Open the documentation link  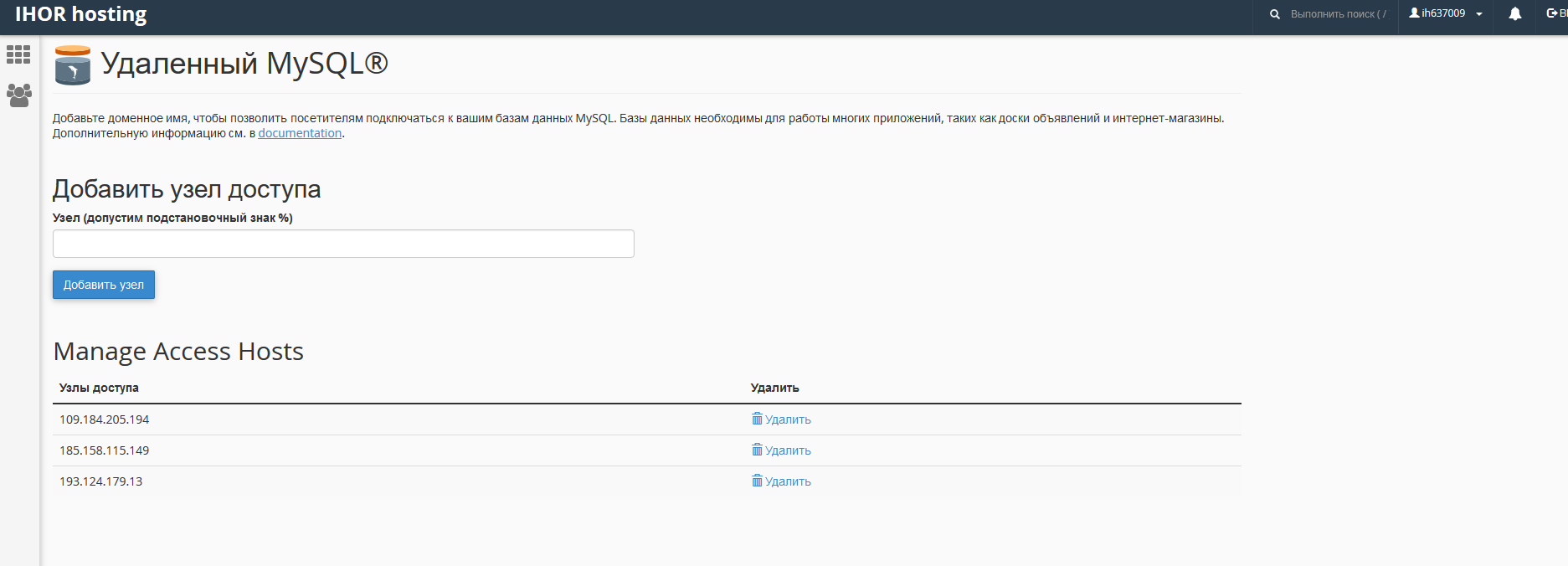point(300,133)
